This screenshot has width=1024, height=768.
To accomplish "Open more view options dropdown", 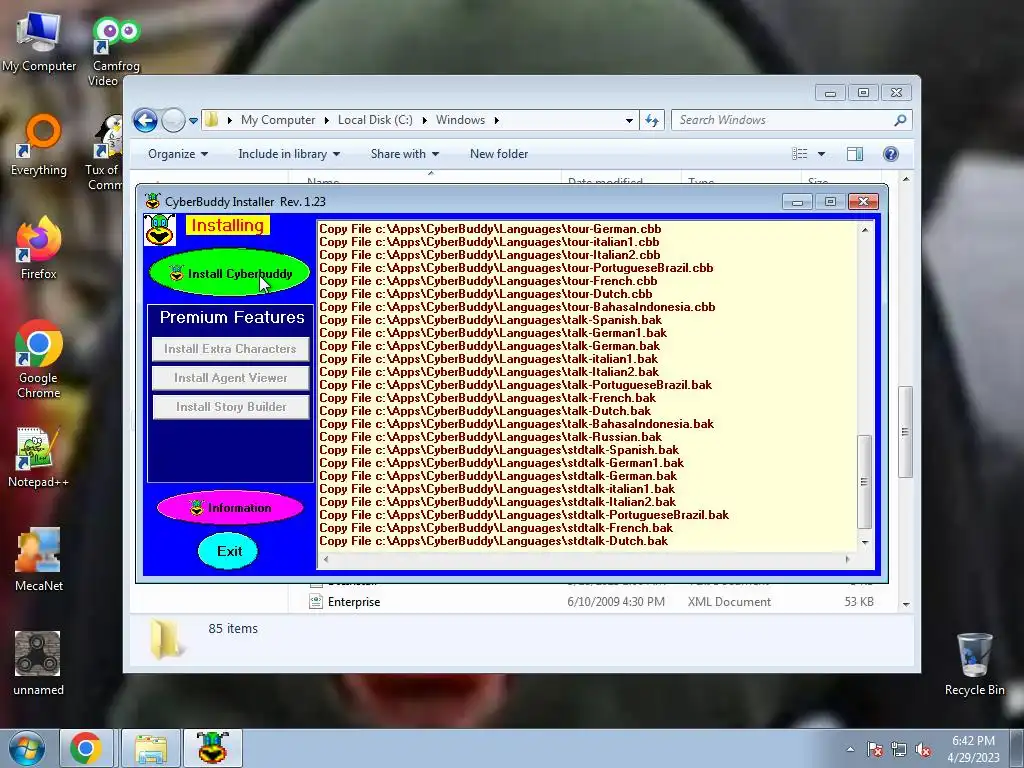I will [822, 154].
